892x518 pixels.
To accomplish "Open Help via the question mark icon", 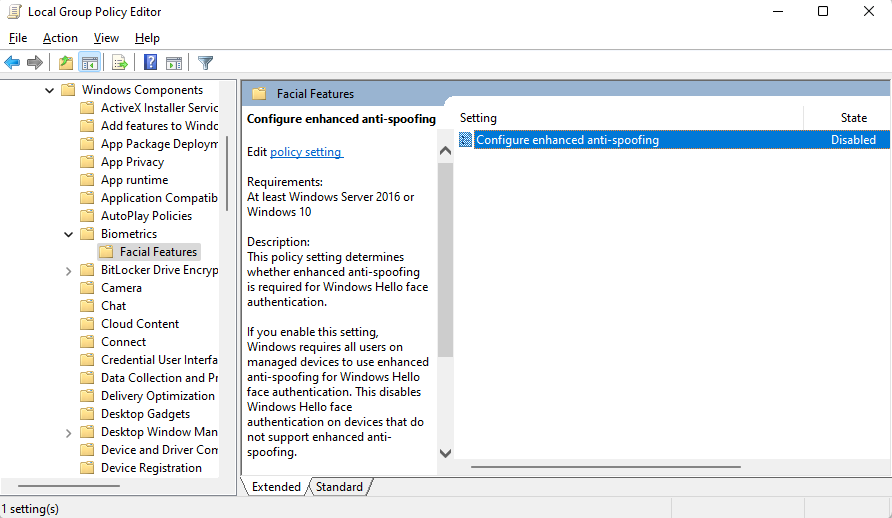I will pyautogui.click(x=150, y=62).
